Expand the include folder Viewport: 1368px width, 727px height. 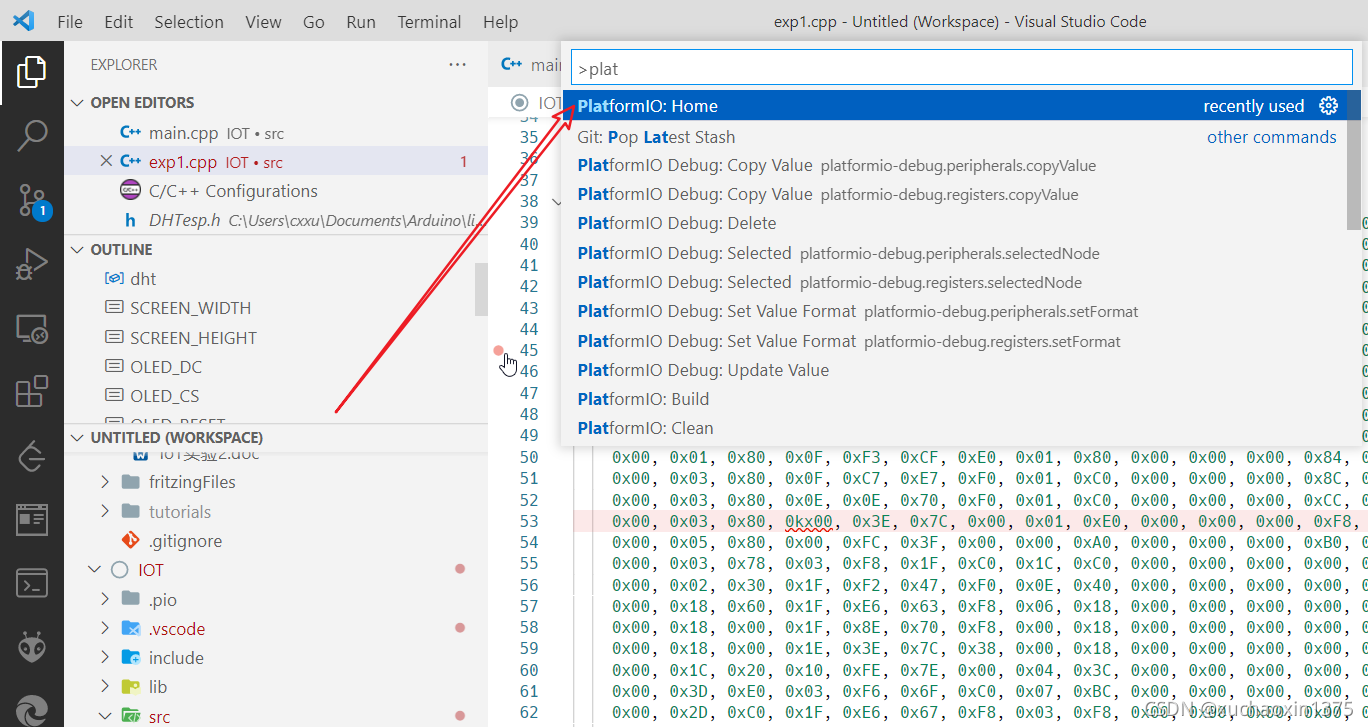[x=105, y=658]
